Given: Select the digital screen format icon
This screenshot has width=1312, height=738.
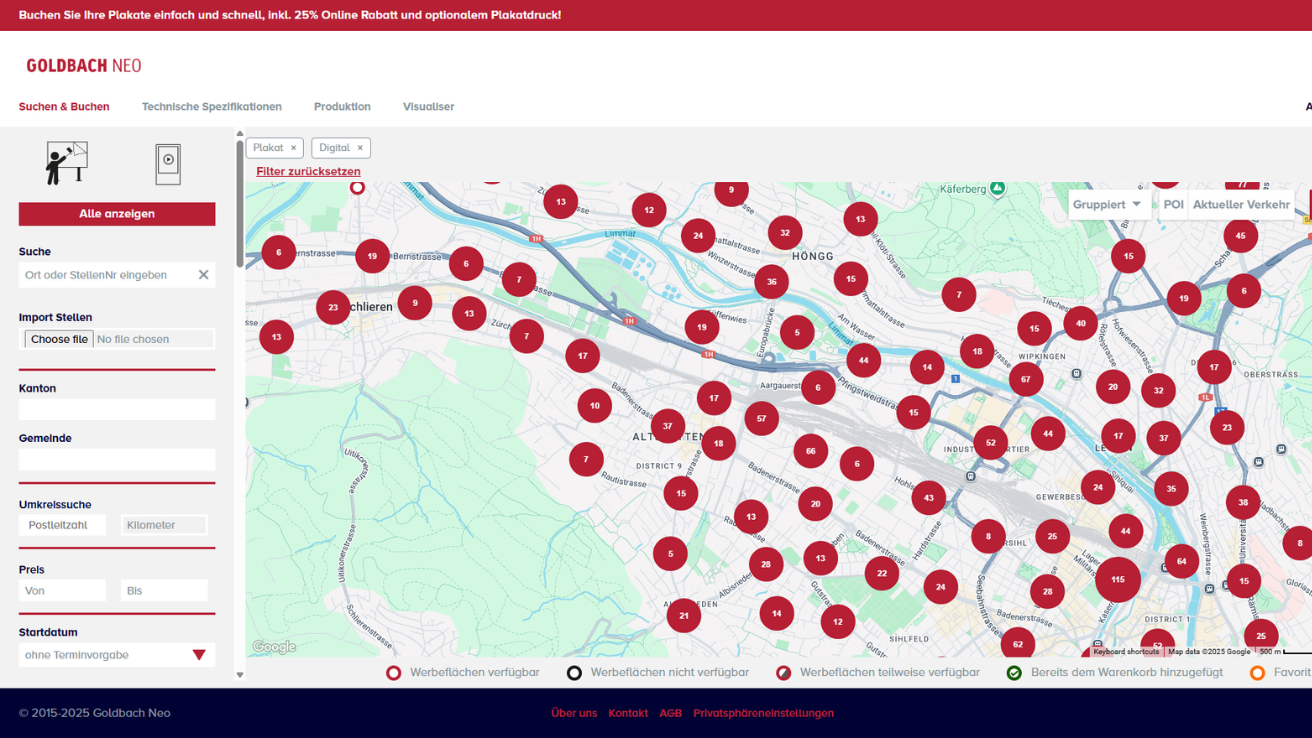Looking at the screenshot, I should coord(168,164).
